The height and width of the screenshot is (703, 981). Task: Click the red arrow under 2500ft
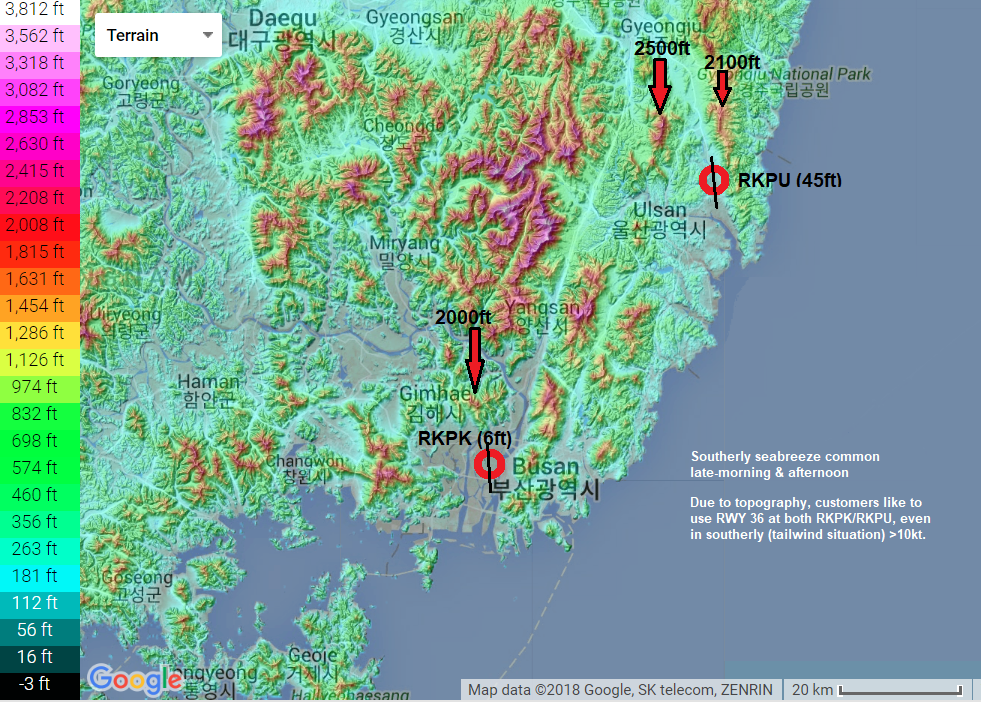[659, 86]
